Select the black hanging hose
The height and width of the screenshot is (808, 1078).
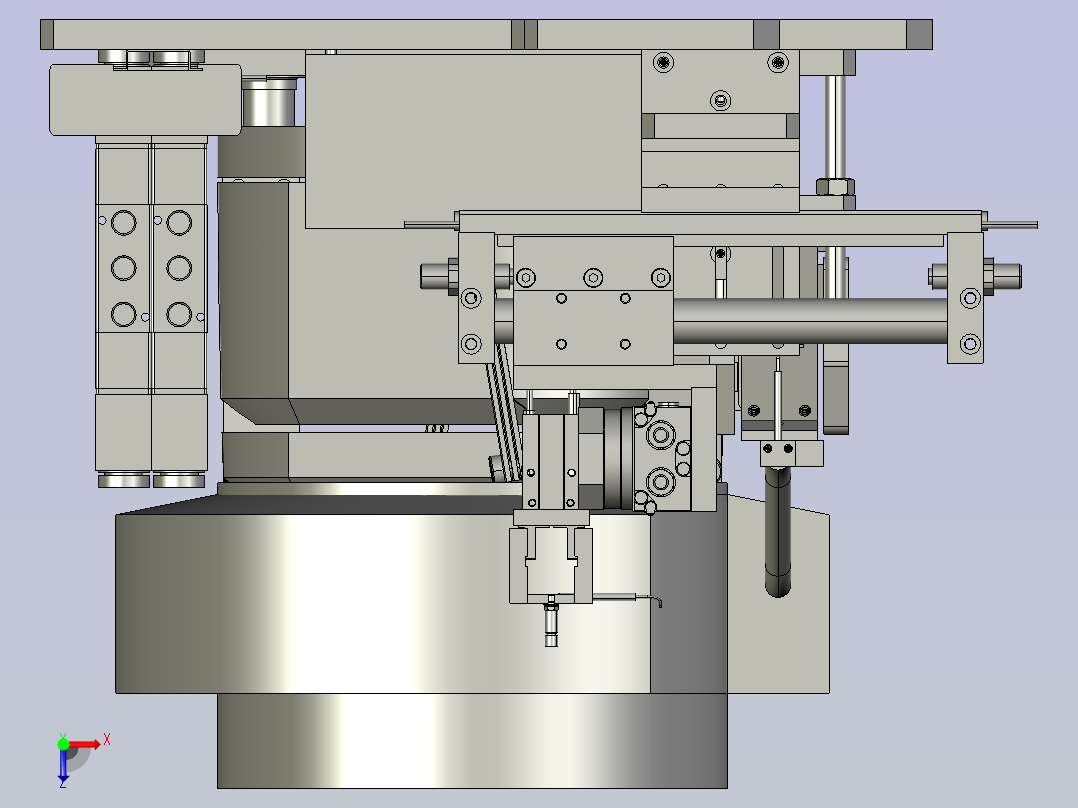778,532
